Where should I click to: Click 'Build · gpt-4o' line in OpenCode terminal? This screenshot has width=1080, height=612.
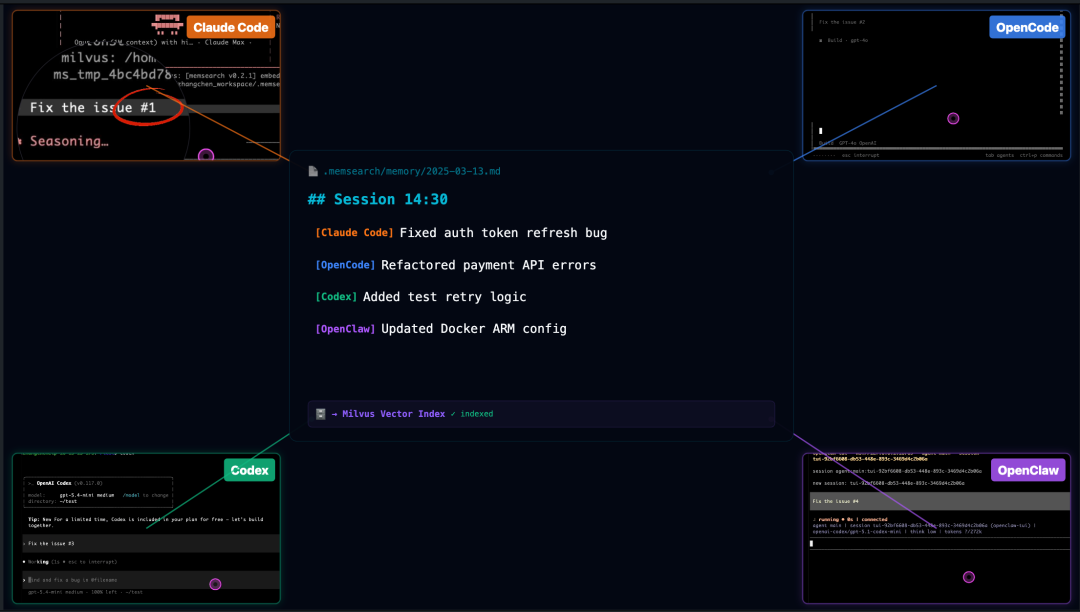click(x=848, y=41)
